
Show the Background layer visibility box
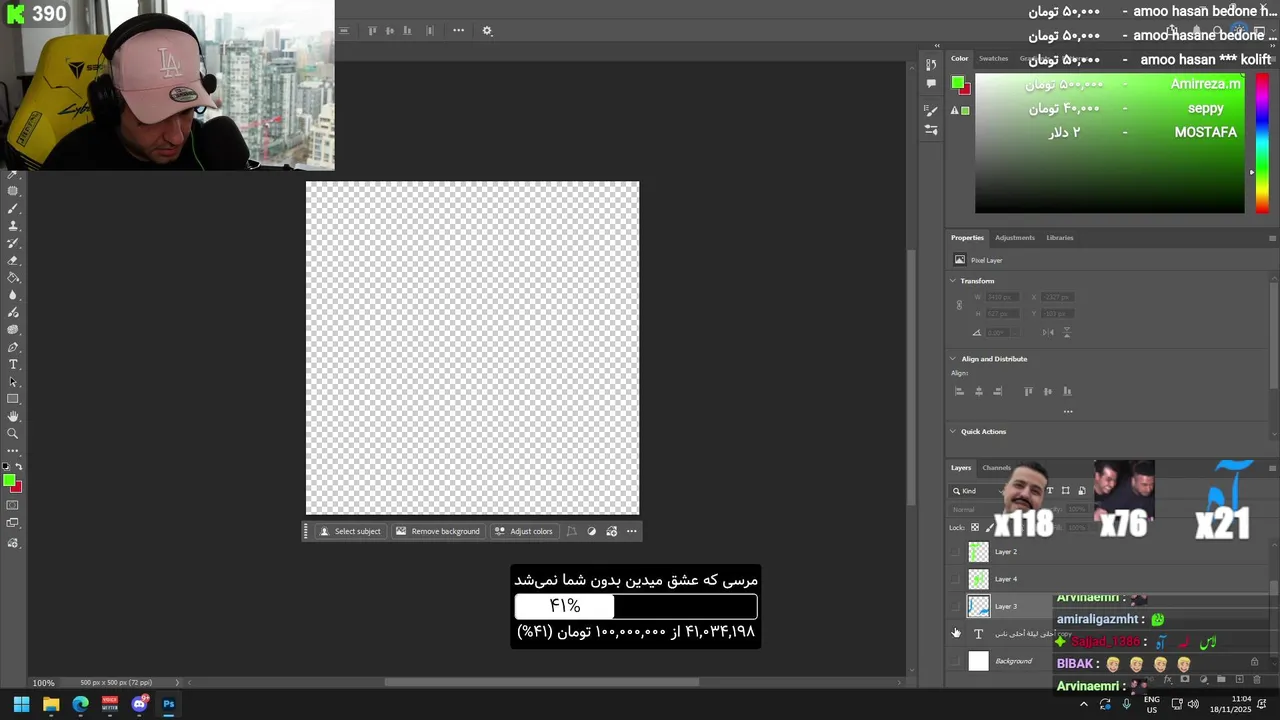coord(955,661)
